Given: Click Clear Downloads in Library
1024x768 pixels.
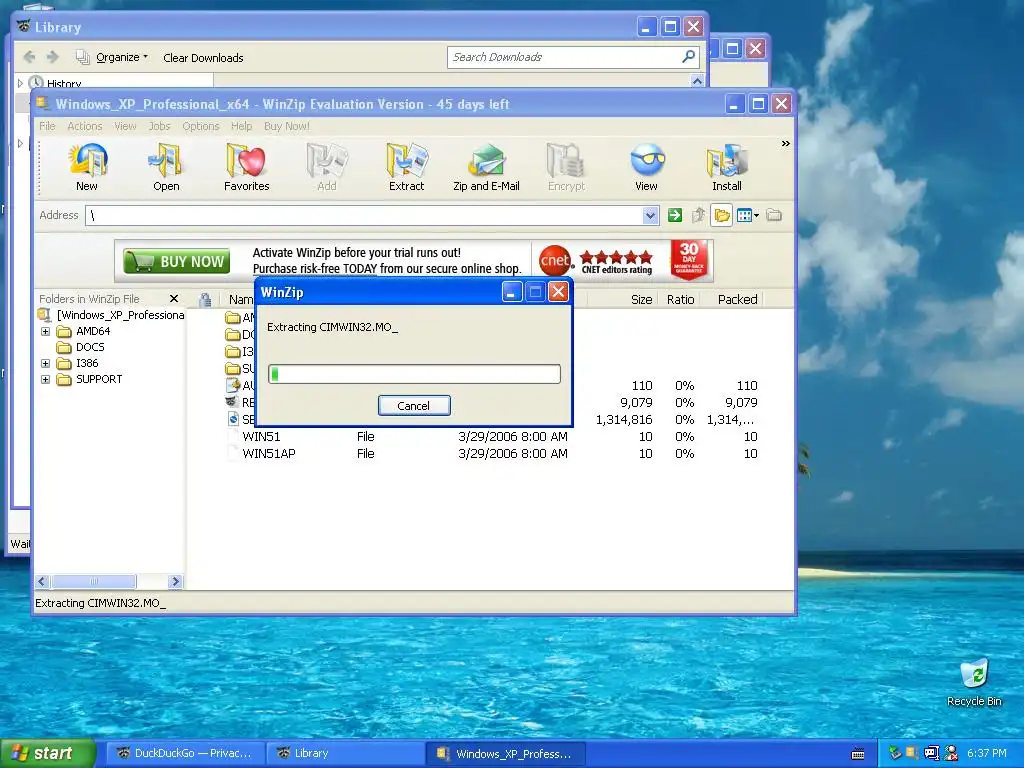Looking at the screenshot, I should tap(203, 57).
